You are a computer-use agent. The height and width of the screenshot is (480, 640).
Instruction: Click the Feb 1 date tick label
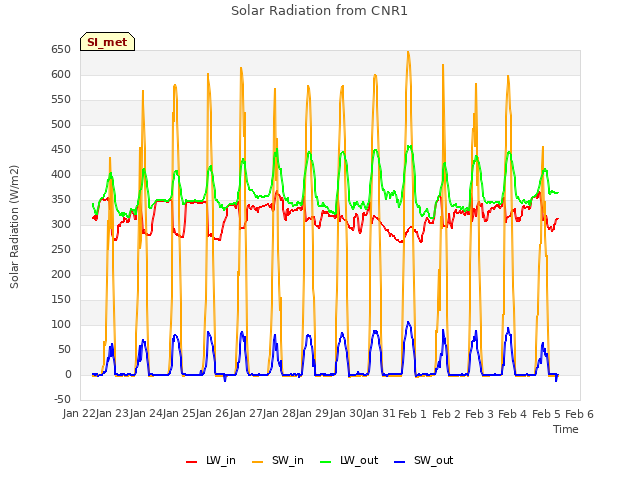coord(412,414)
